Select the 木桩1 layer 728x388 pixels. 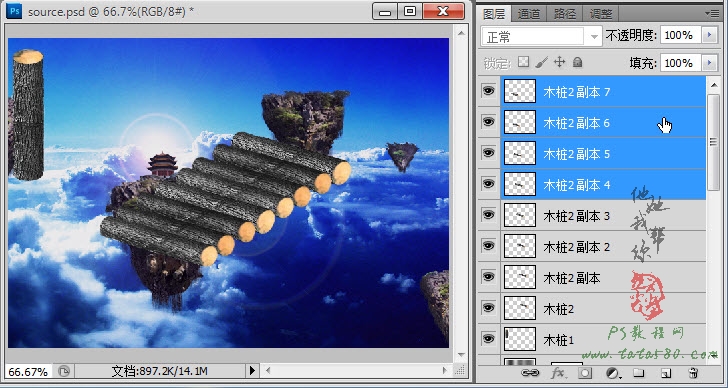point(603,340)
